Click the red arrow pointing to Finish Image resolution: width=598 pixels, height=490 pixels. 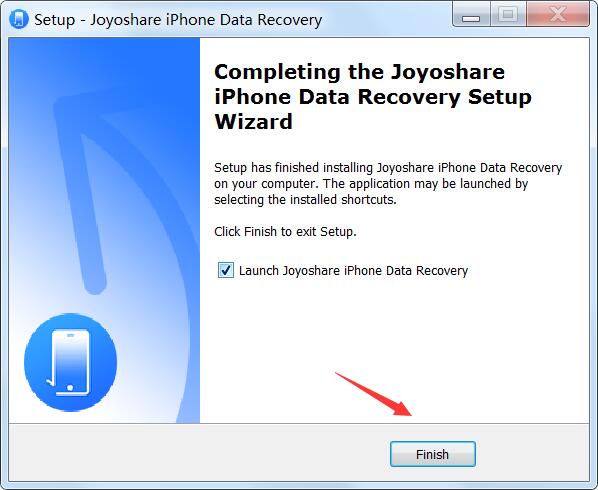tap(373, 394)
